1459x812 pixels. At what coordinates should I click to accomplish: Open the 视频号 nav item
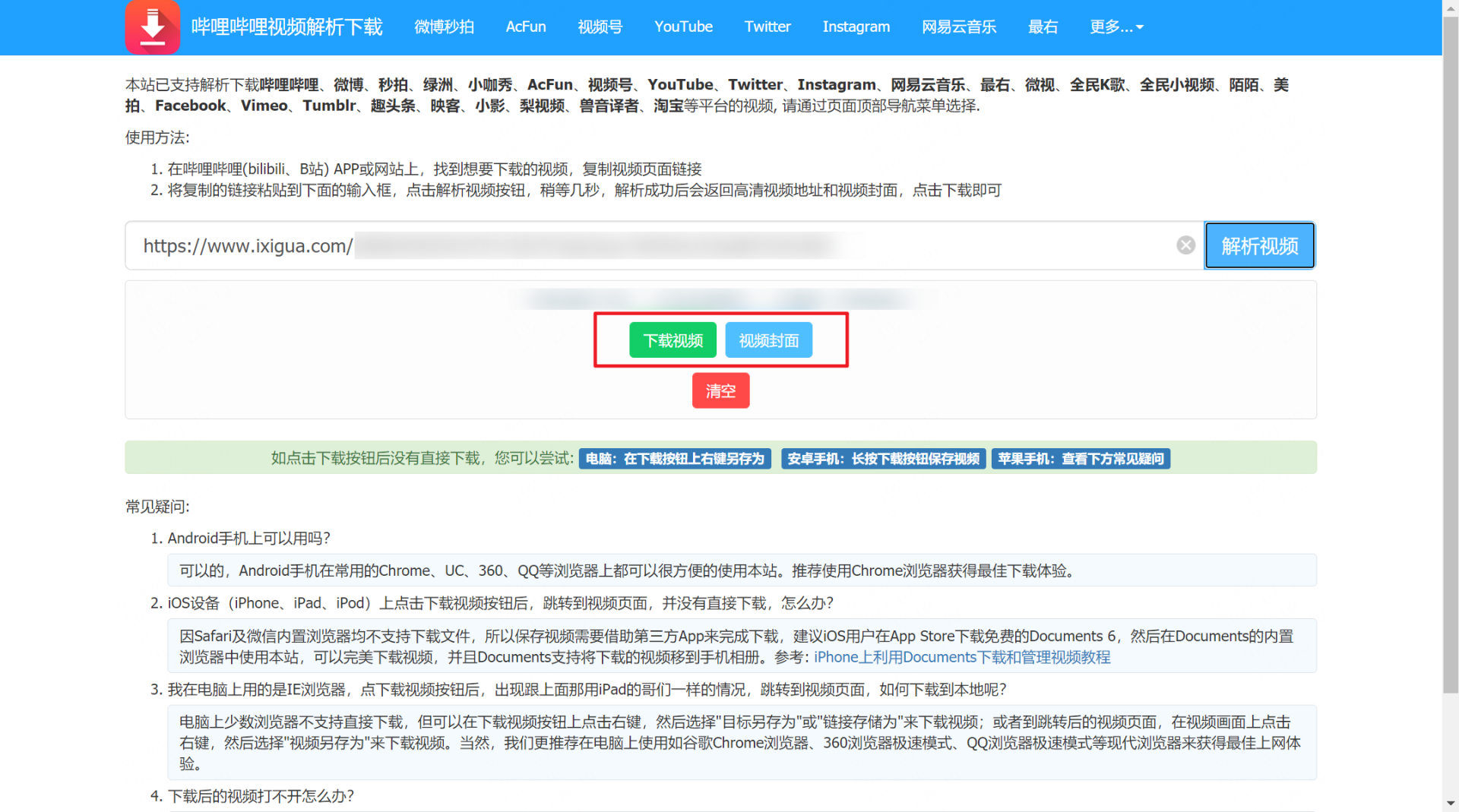600,27
